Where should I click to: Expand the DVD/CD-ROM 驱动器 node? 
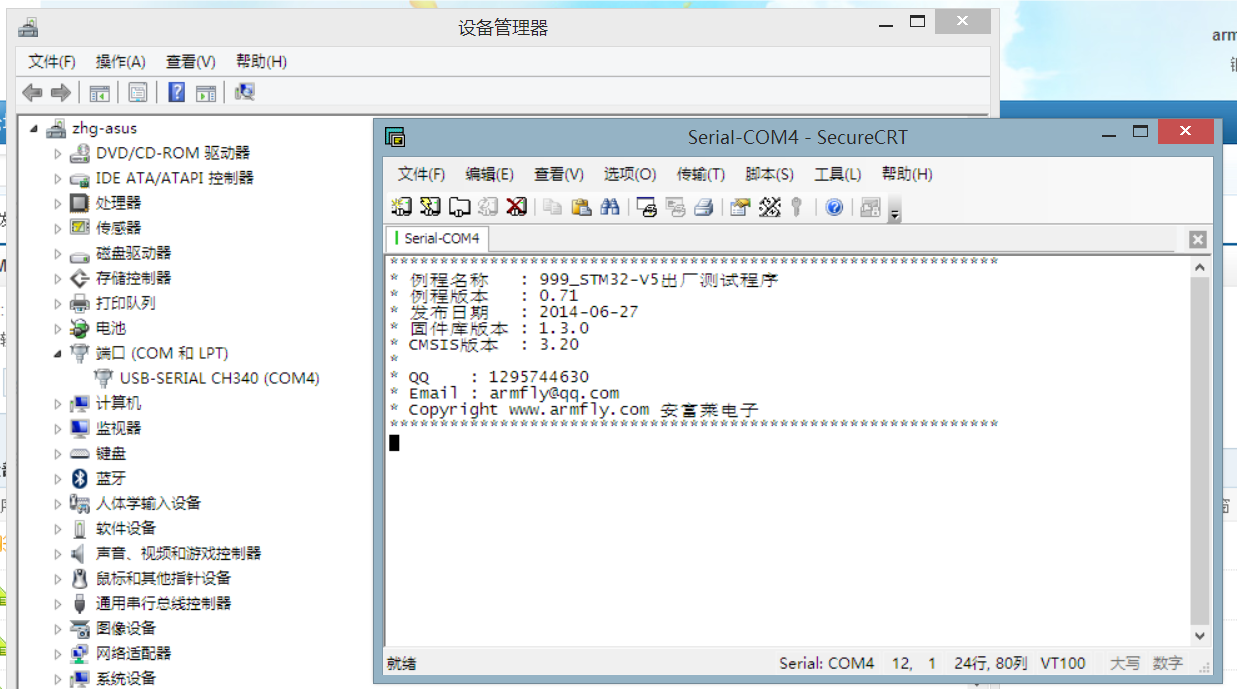[57, 153]
